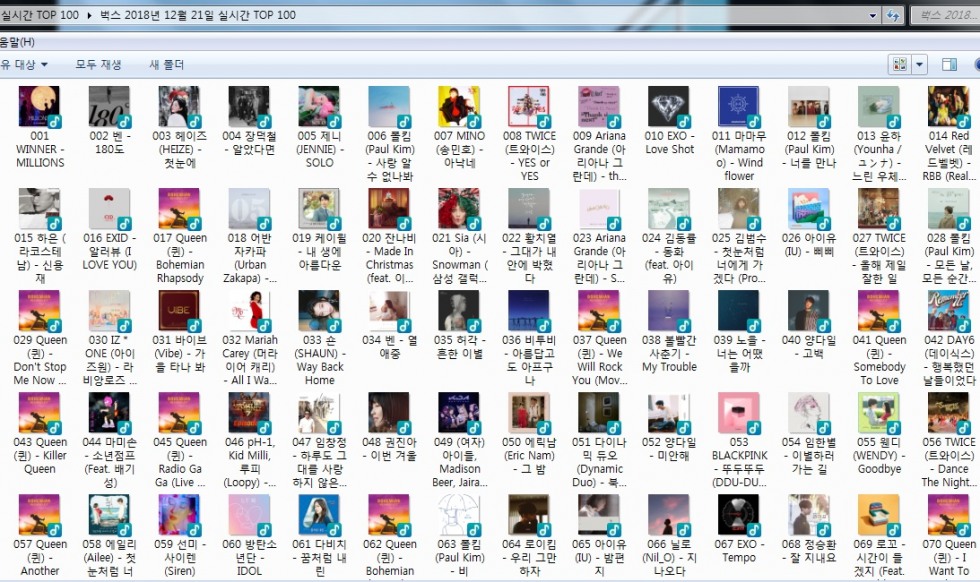The image size is (980, 582).
Task: Open the change view icon button
Action: coord(900,64)
